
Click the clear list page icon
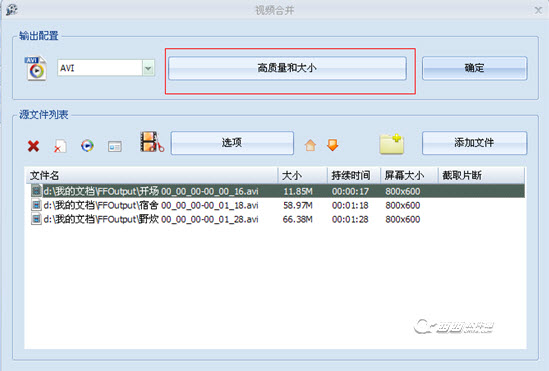(60, 146)
